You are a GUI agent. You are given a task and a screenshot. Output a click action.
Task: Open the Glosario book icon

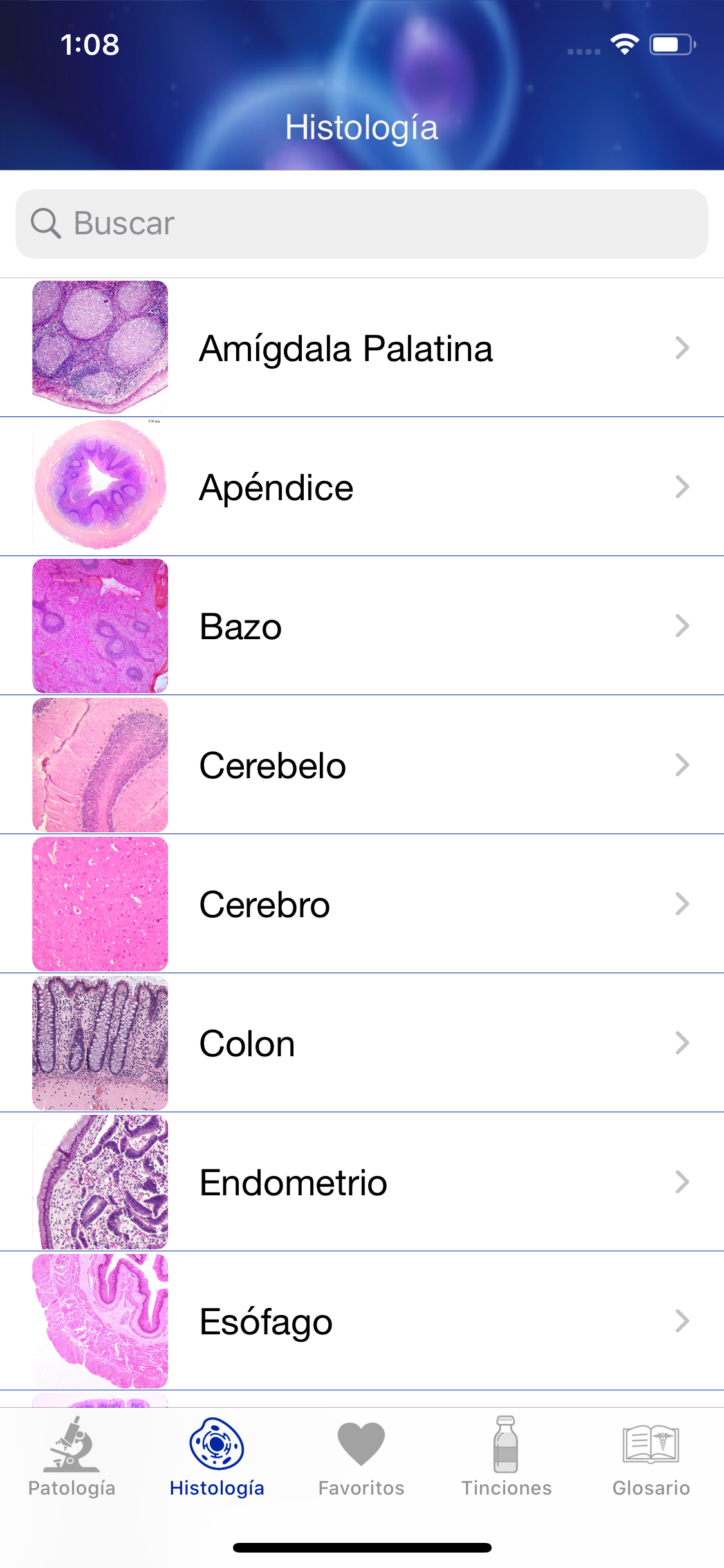[651, 1444]
